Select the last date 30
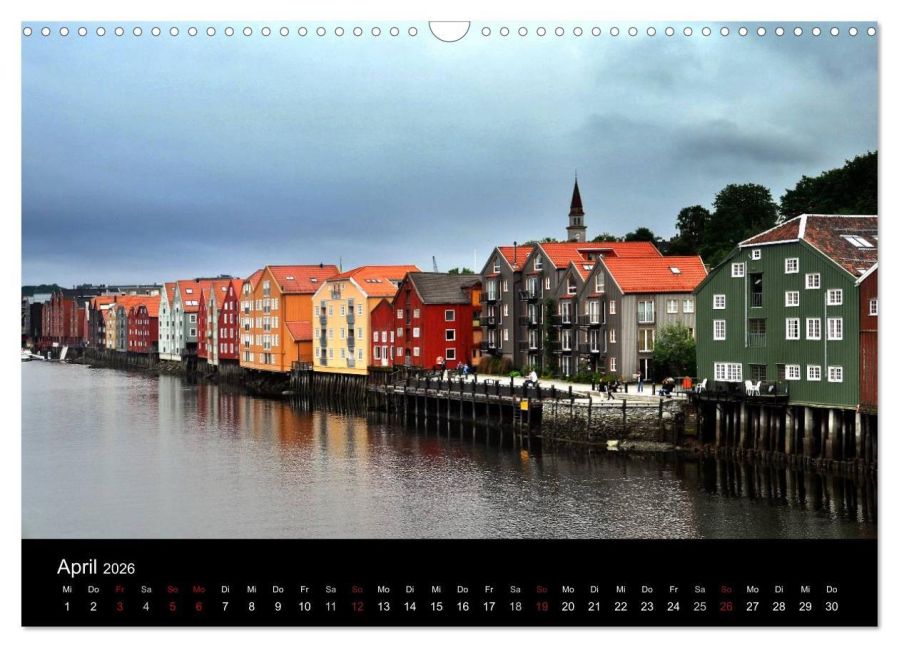This screenshot has height=648, width=899. click(x=832, y=606)
